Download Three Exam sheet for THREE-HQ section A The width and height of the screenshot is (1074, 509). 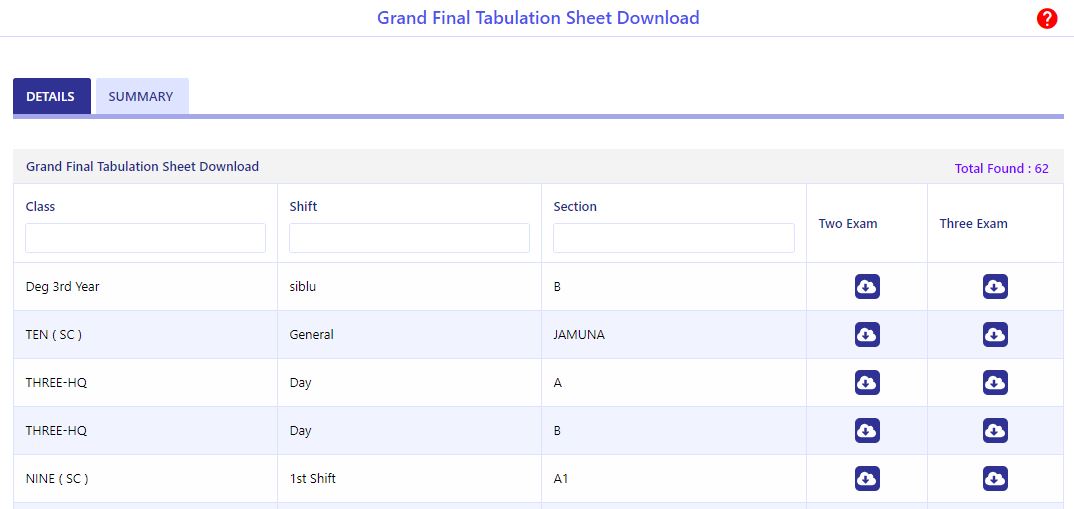point(995,383)
